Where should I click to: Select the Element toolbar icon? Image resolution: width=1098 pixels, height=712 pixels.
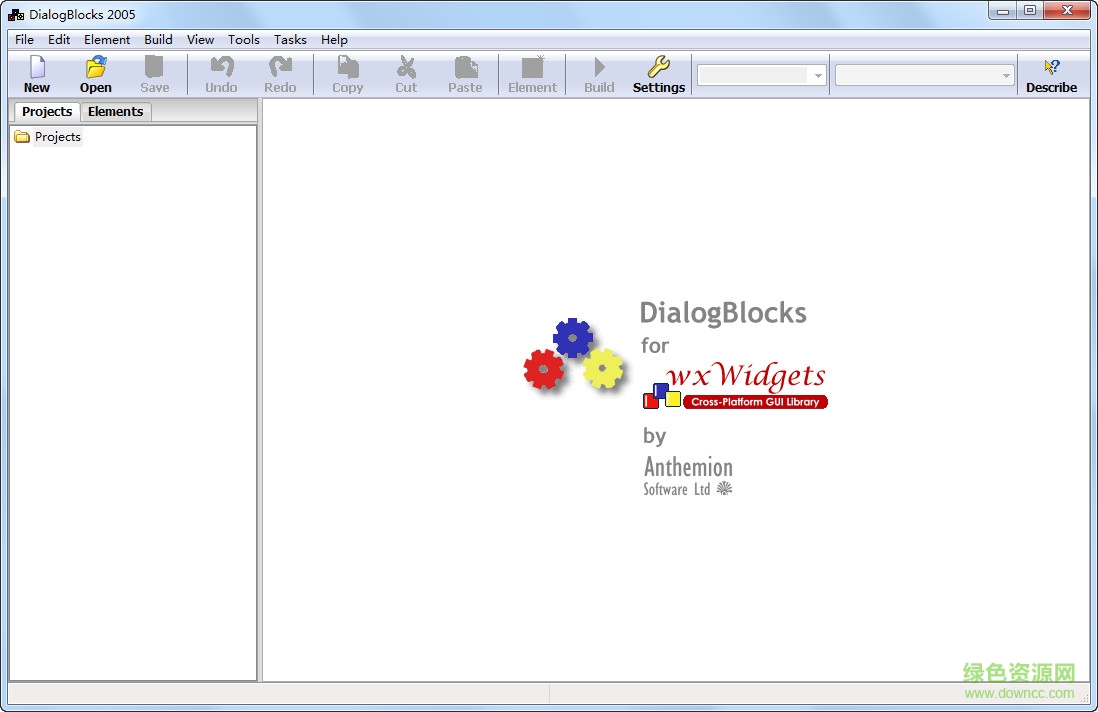532,73
